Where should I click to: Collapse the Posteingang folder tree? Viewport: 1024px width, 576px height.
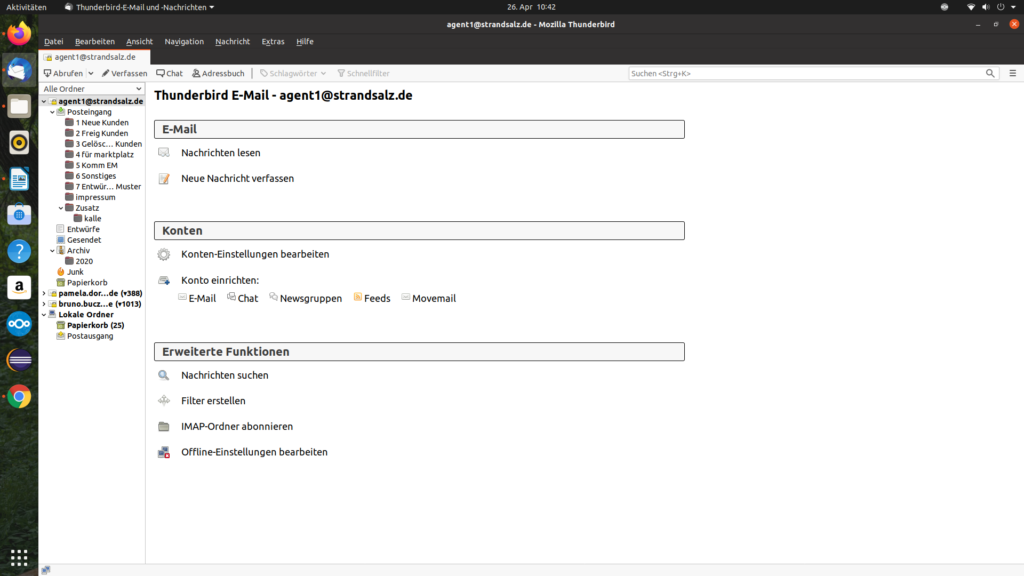(52, 112)
